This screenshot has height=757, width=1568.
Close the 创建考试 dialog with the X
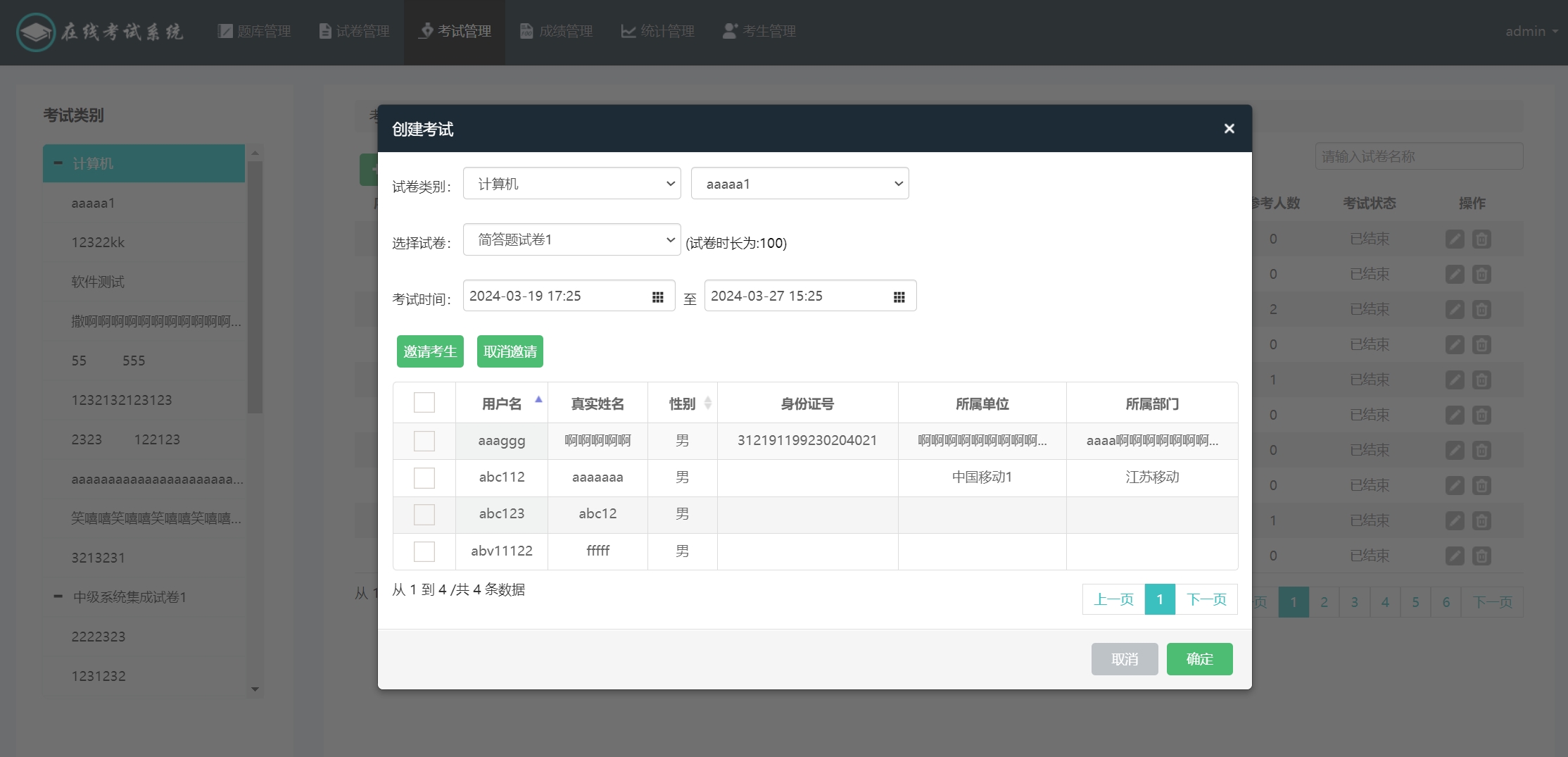click(x=1229, y=128)
